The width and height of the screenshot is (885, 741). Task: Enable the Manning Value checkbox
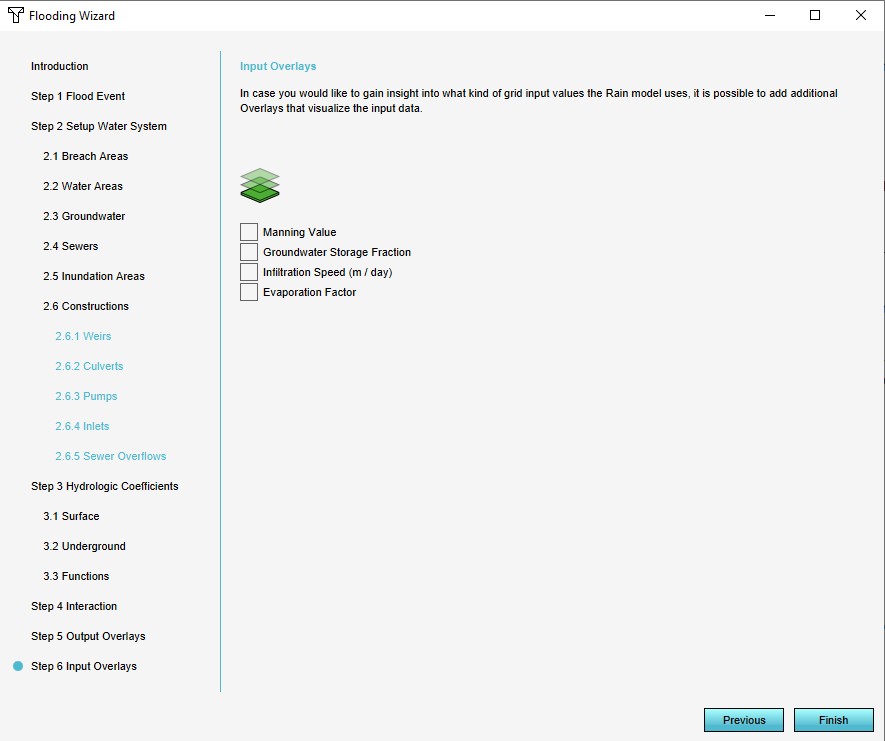point(249,232)
